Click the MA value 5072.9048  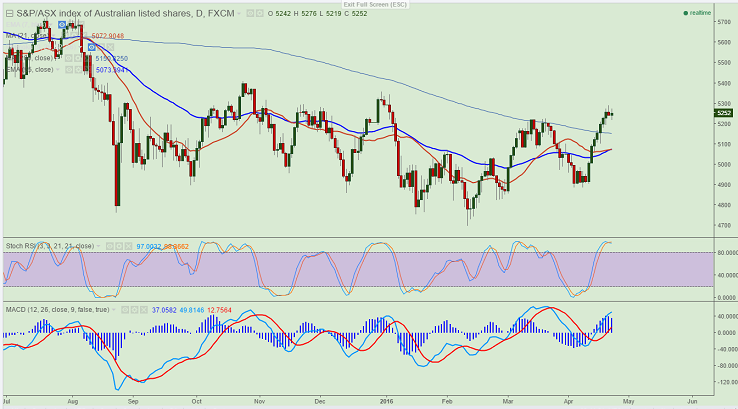pyautogui.click(x=108, y=36)
